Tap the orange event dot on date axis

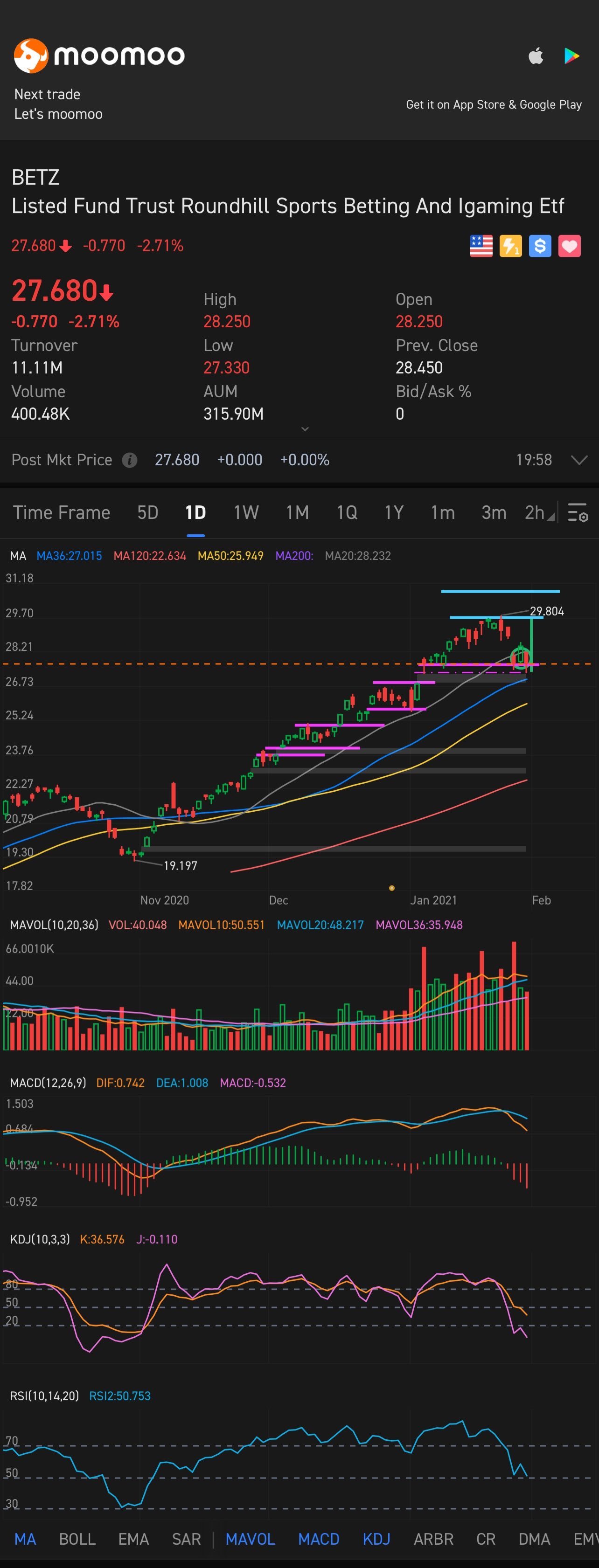coord(391,888)
